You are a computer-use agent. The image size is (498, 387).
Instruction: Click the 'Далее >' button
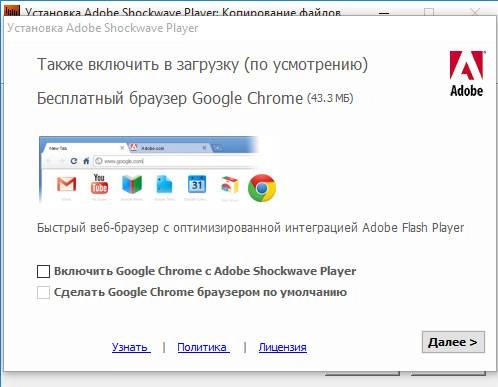[x=453, y=342]
